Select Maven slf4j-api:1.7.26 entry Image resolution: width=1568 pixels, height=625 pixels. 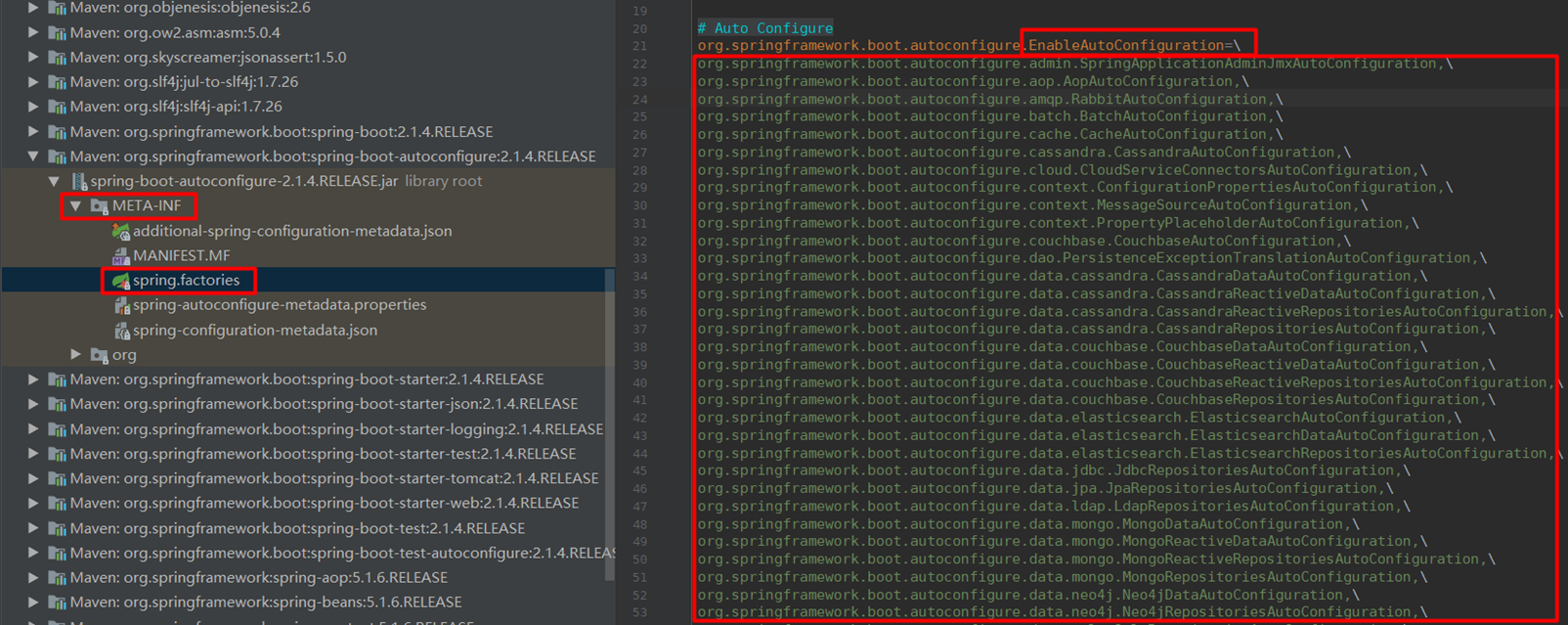click(x=176, y=107)
